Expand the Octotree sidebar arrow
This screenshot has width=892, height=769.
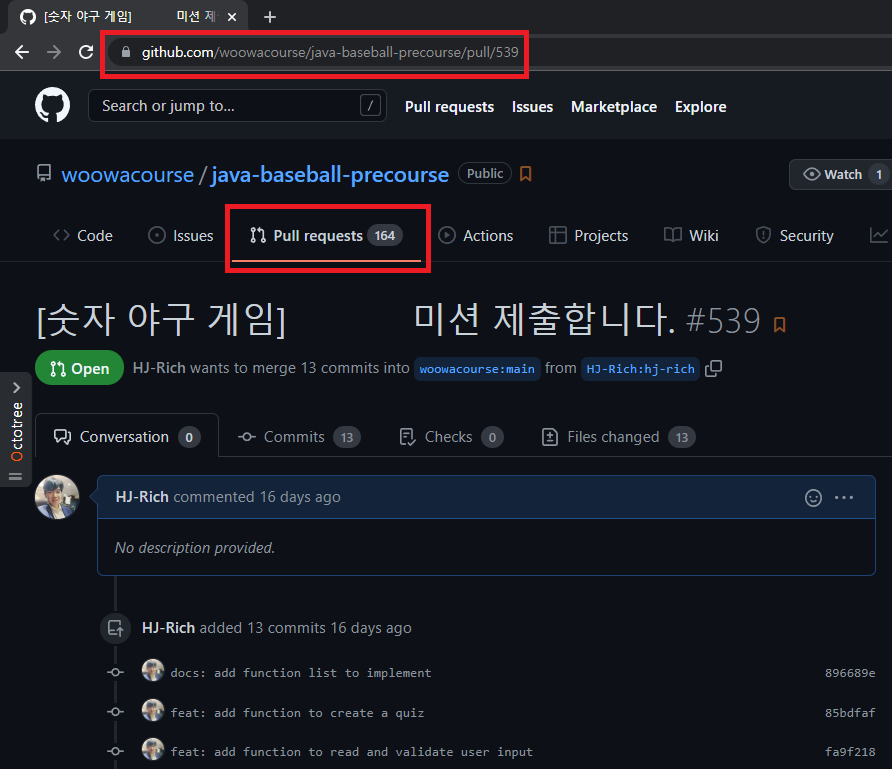[16, 387]
